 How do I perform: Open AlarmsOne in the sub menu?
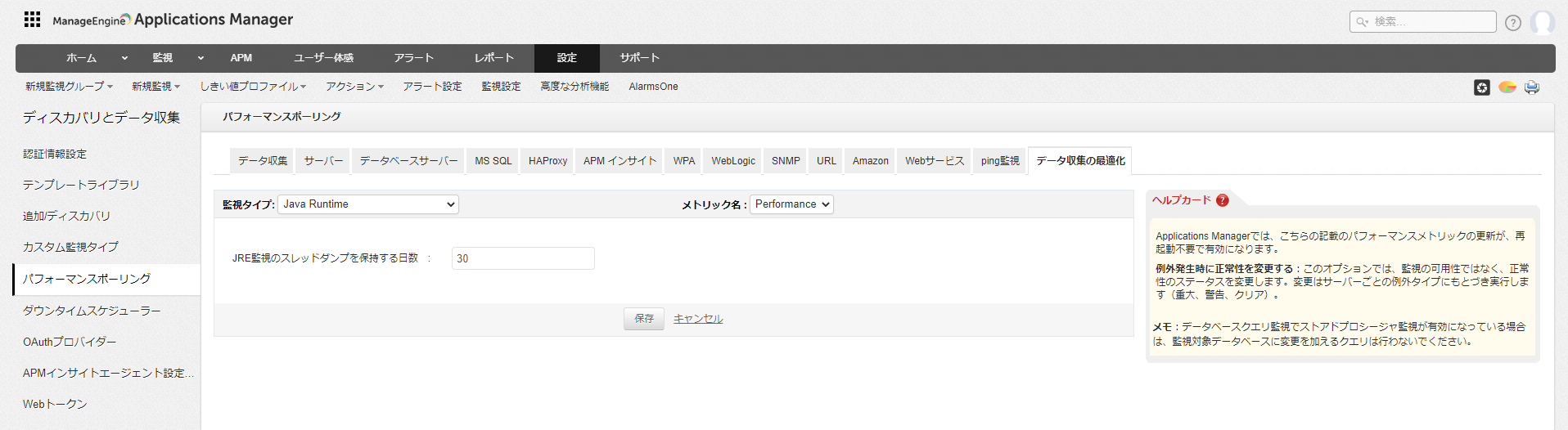[x=653, y=87]
